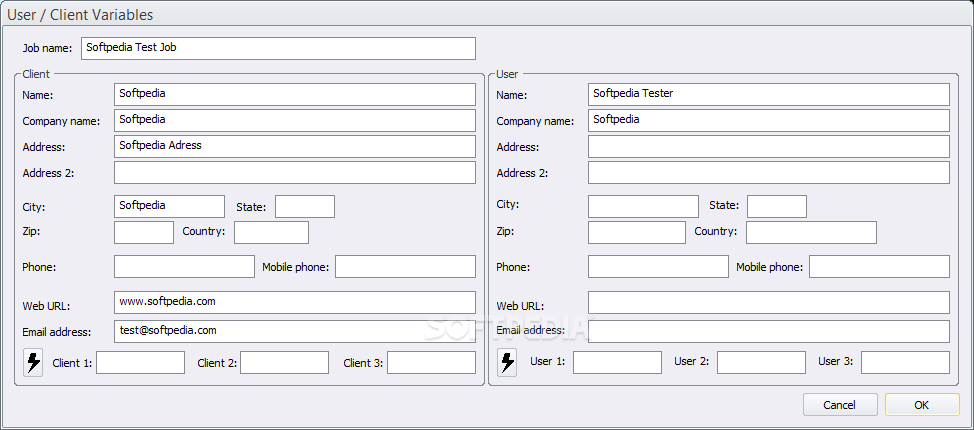Image resolution: width=974 pixels, height=430 pixels.
Task: Click the Client Address 2 field
Action: click(x=295, y=173)
